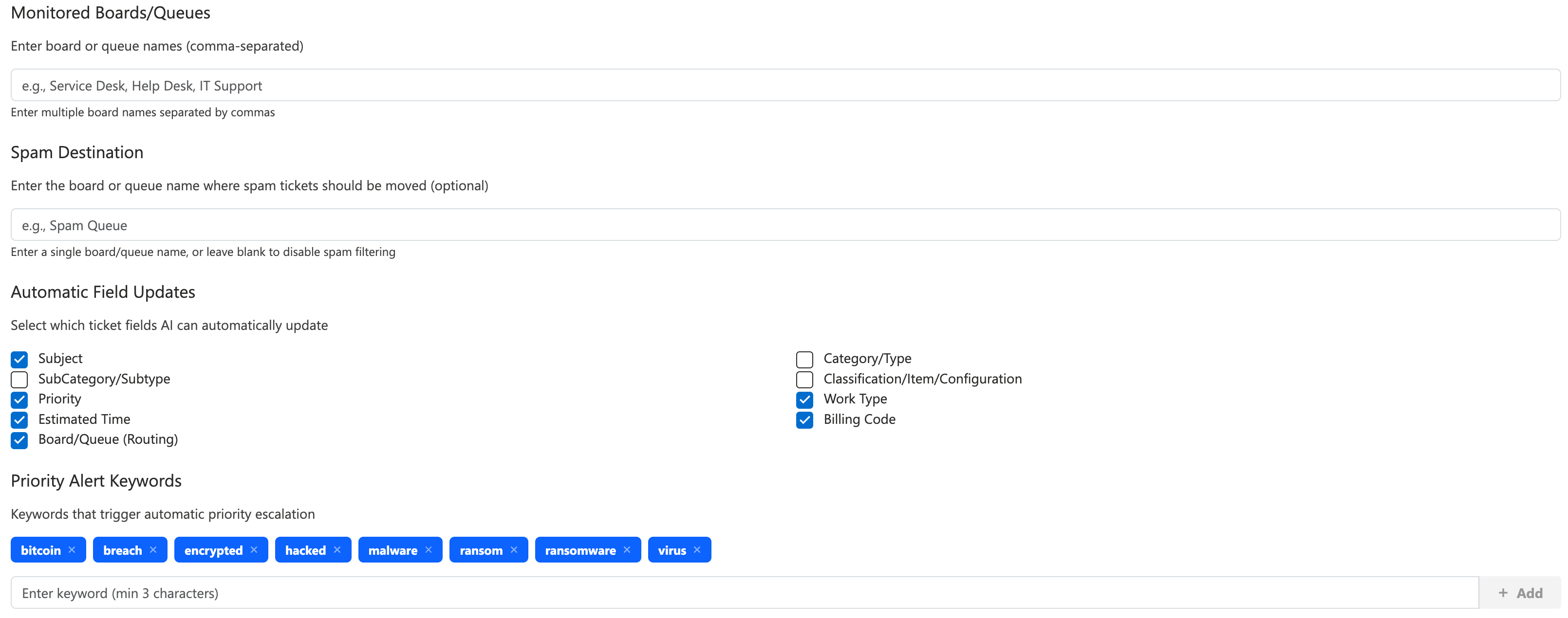Remove the virus keyword tag
This screenshot has height=618, width=1568.
pyautogui.click(x=696, y=549)
